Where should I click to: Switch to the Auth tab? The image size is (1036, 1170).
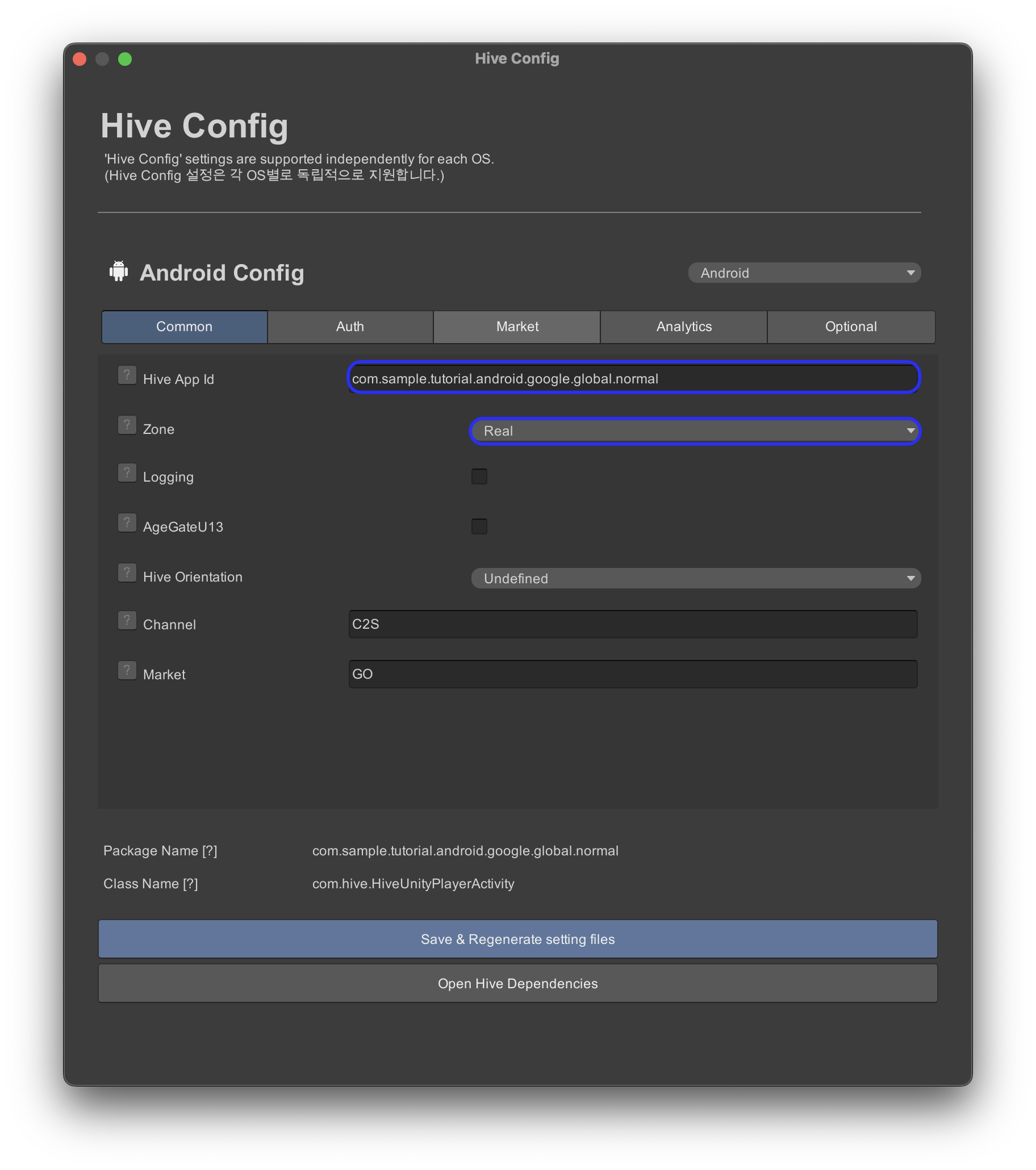point(350,327)
